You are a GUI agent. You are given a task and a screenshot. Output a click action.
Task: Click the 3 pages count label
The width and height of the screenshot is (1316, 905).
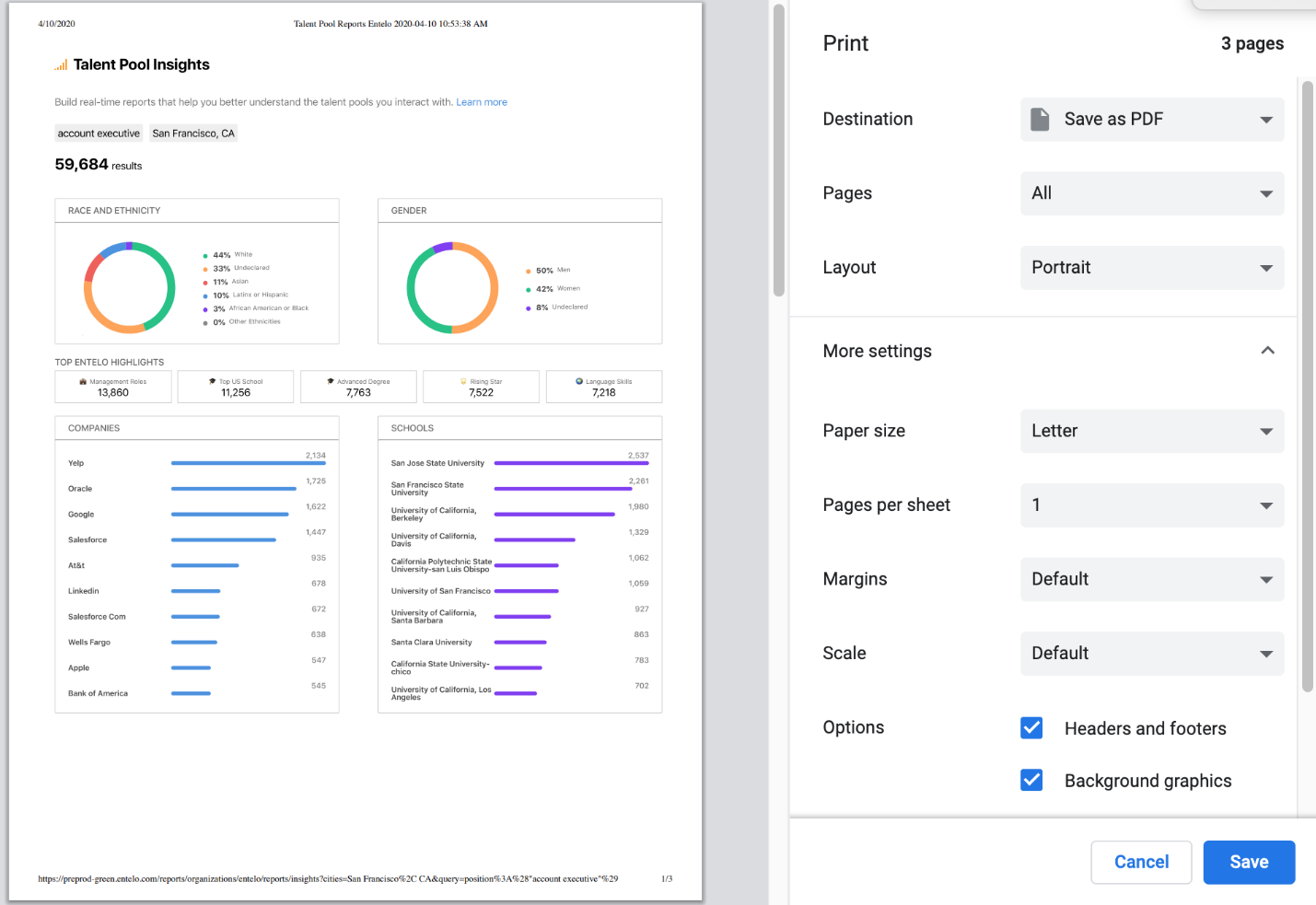point(1252,43)
